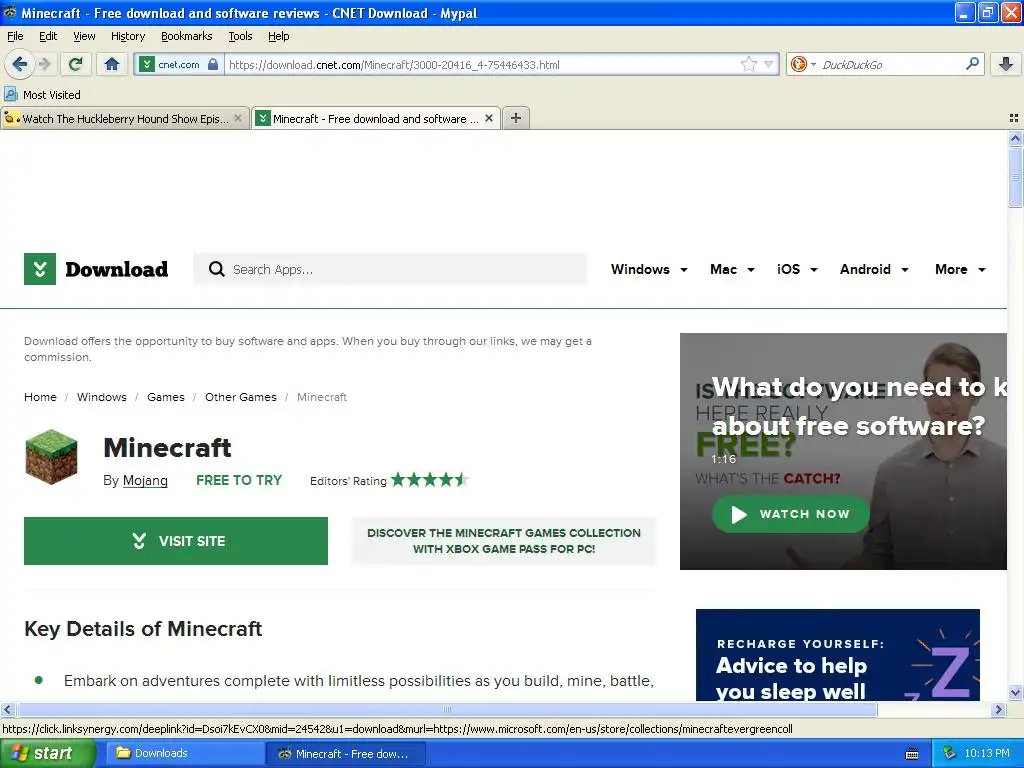Open the browser Home page icon
The height and width of the screenshot is (768, 1024).
112,64
